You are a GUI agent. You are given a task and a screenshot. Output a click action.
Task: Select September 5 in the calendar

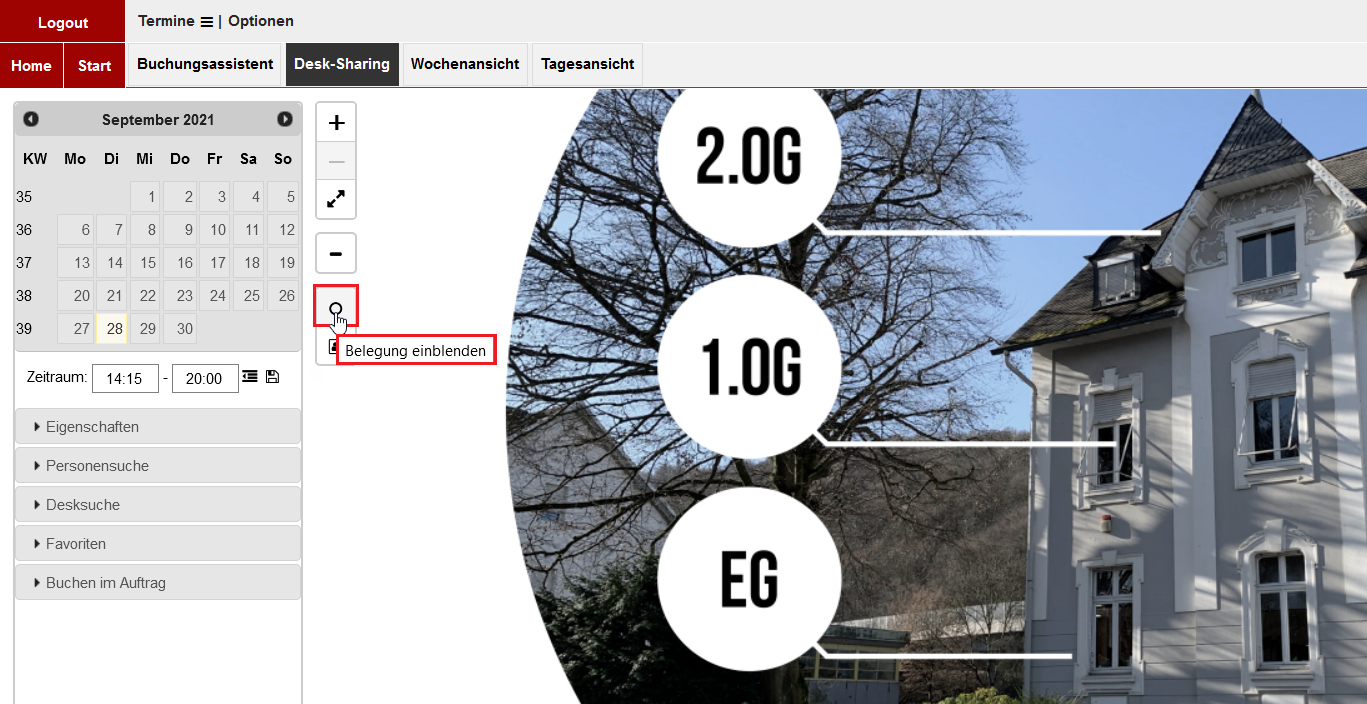pyautogui.click(x=283, y=197)
